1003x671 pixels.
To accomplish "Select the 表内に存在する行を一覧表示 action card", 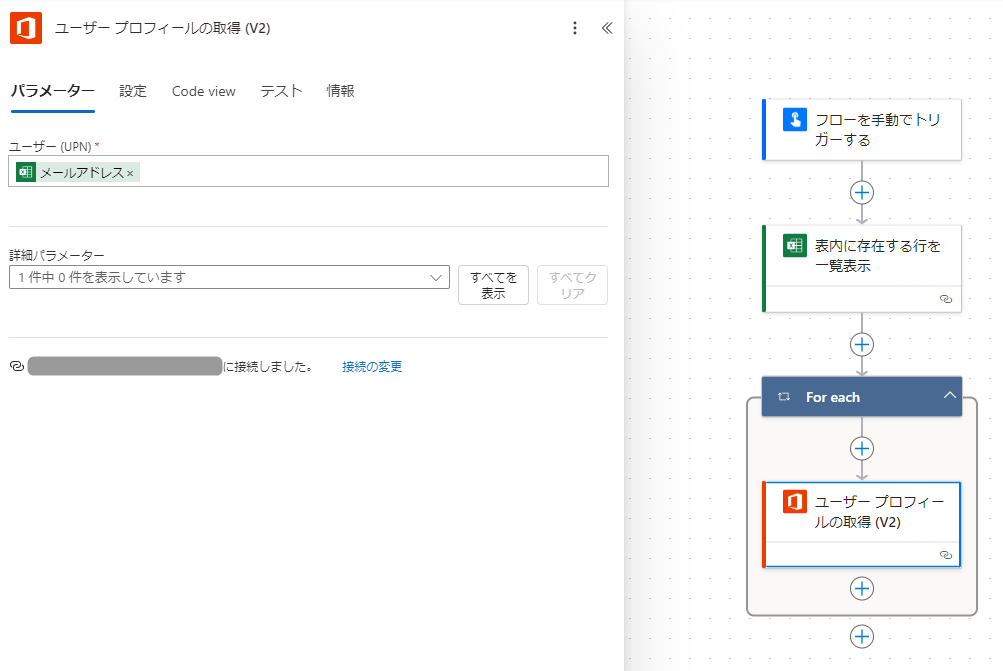I will (x=862, y=269).
